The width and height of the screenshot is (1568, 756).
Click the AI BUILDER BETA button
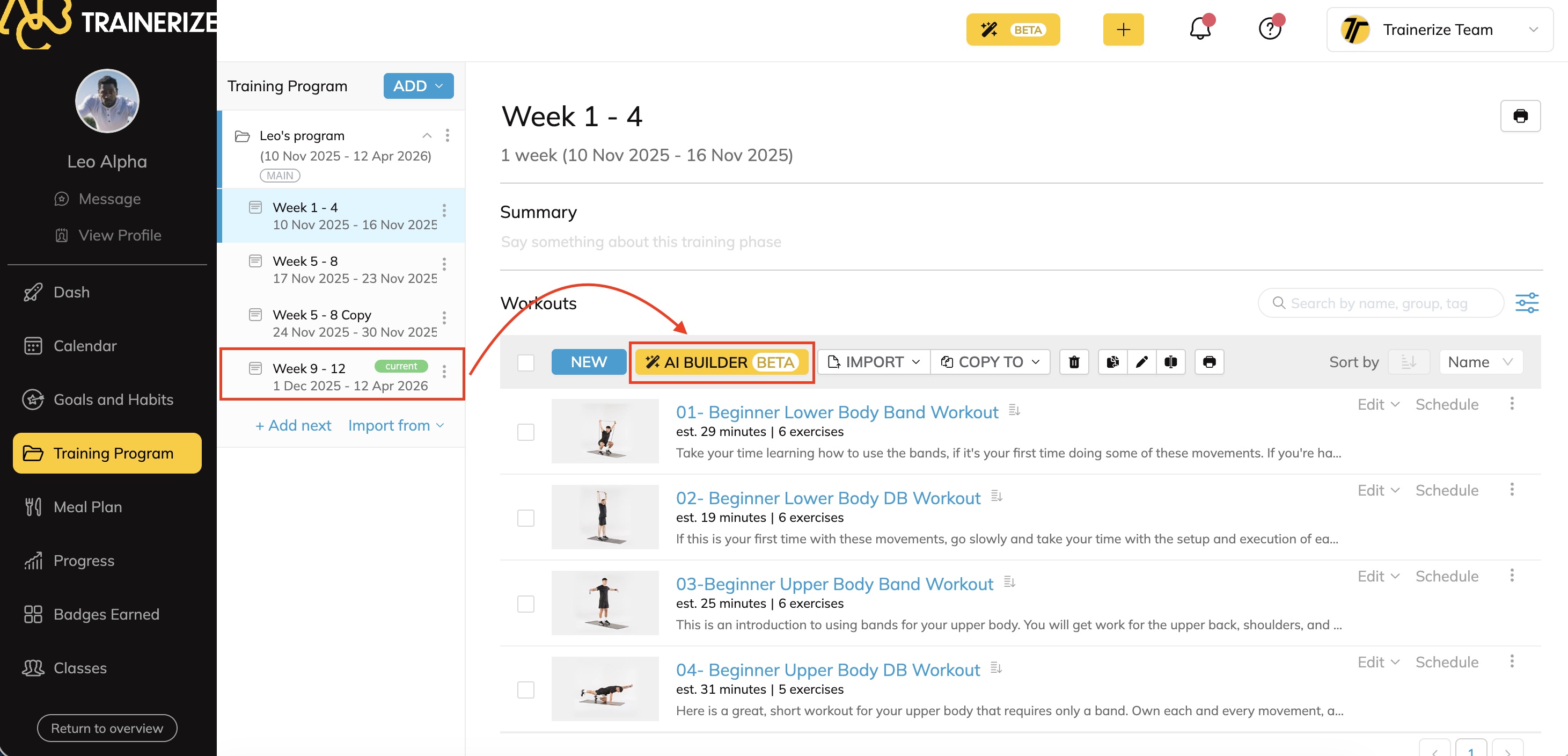point(721,362)
